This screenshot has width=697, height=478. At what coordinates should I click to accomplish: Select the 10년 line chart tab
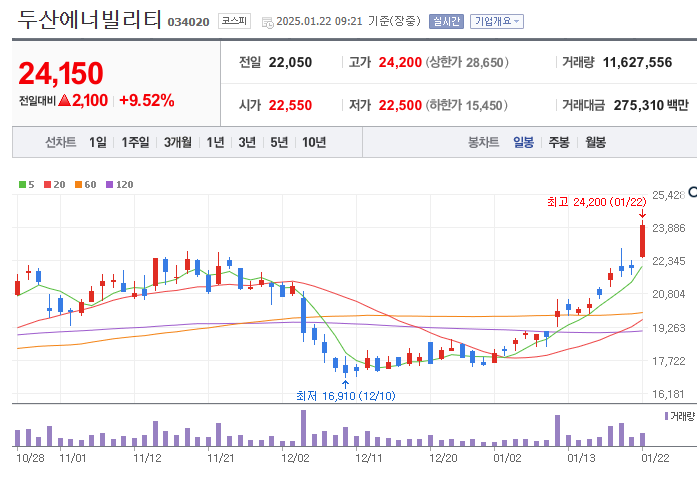tap(314, 142)
